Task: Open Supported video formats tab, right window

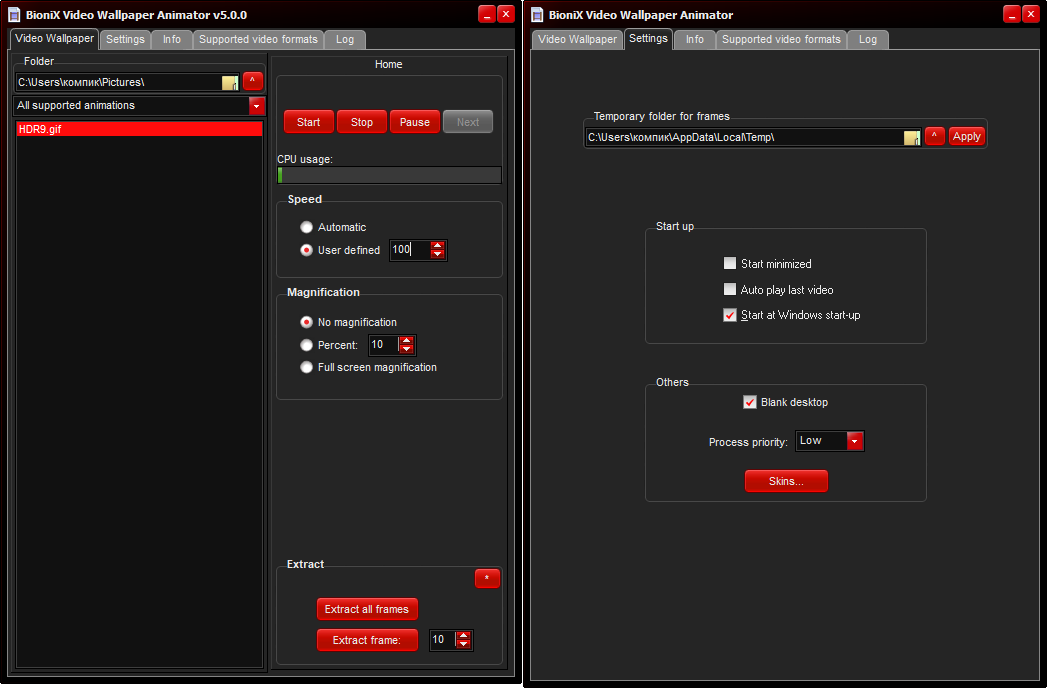Action: tap(781, 39)
